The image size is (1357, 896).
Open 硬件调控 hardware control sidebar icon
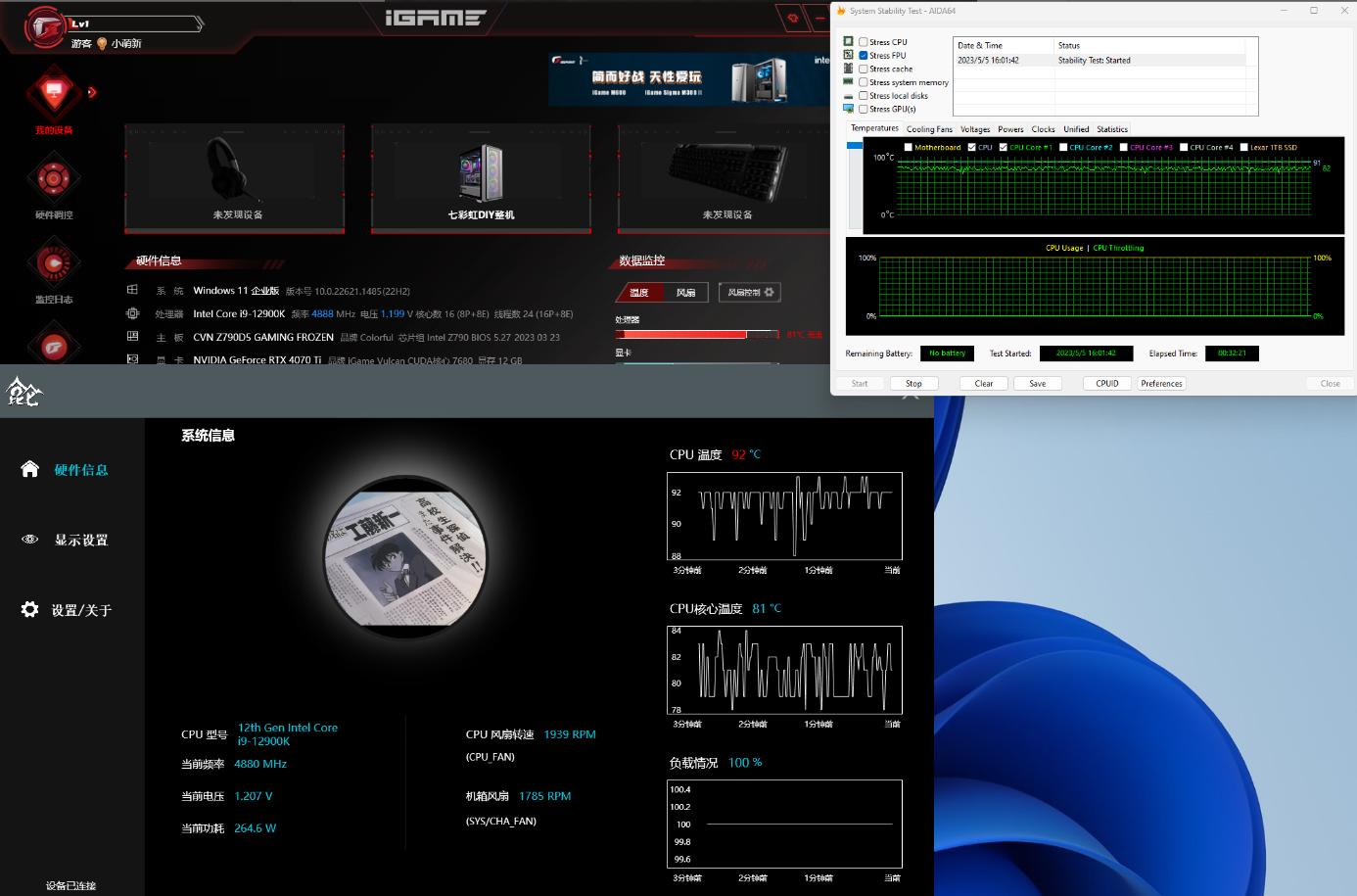pyautogui.click(x=54, y=179)
